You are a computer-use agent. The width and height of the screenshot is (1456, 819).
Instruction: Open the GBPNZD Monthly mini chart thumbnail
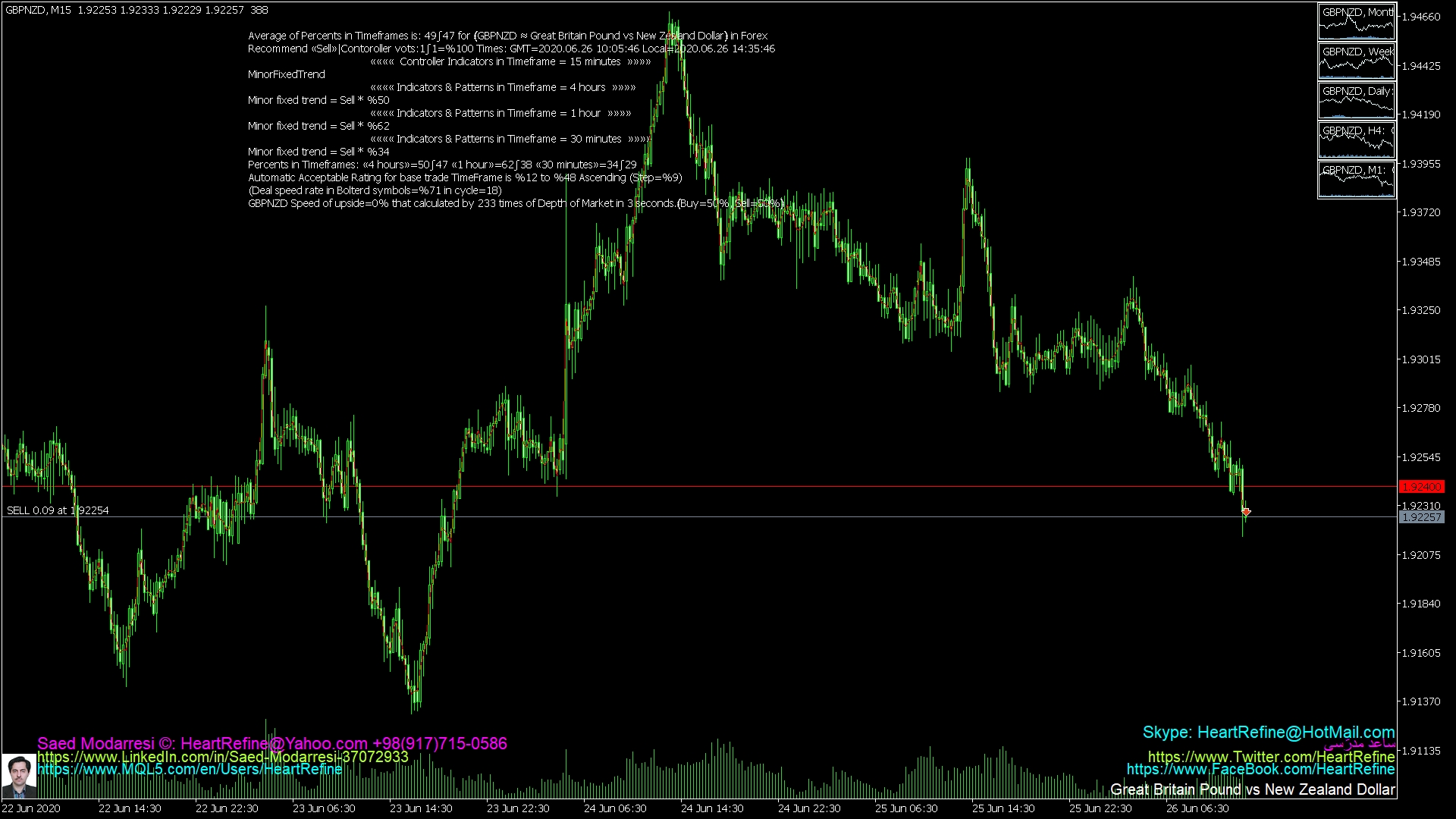[x=1357, y=22]
